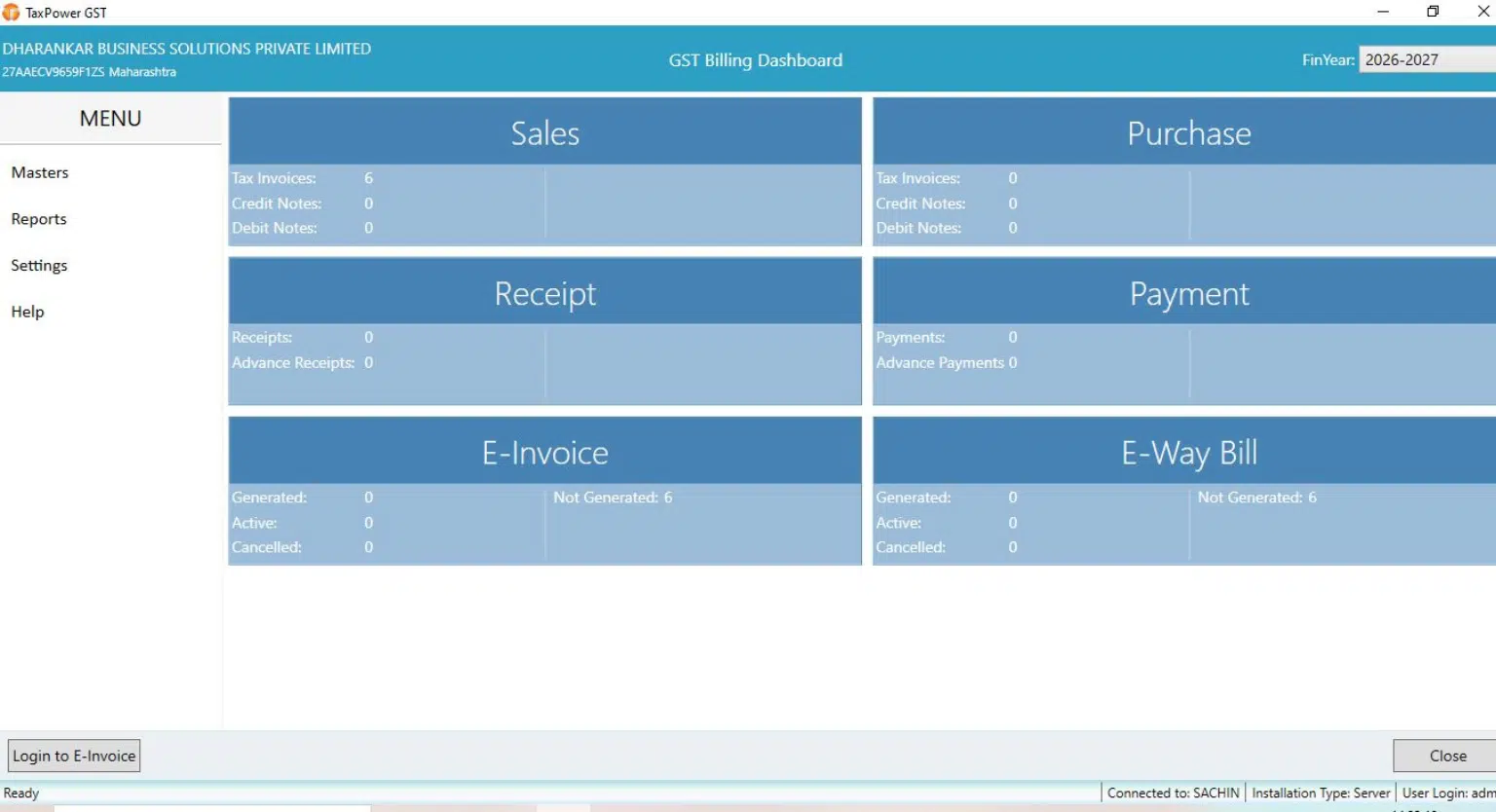Screen dimensions: 1496x812
Task: Click E-Invoice Not Generated: 6
Action: (613, 498)
